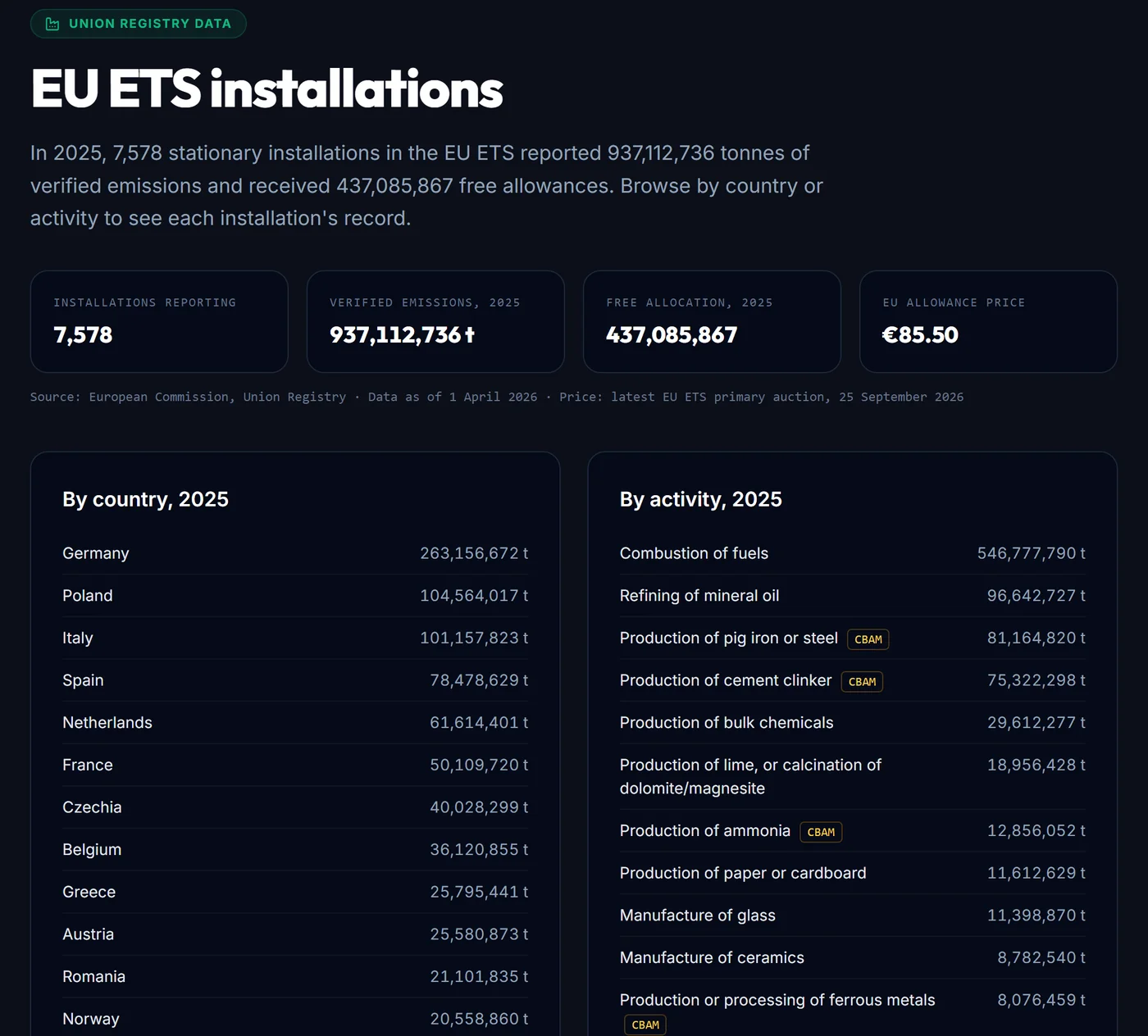Select Italy in the country list
This screenshot has width=1148, height=1036.
point(295,638)
